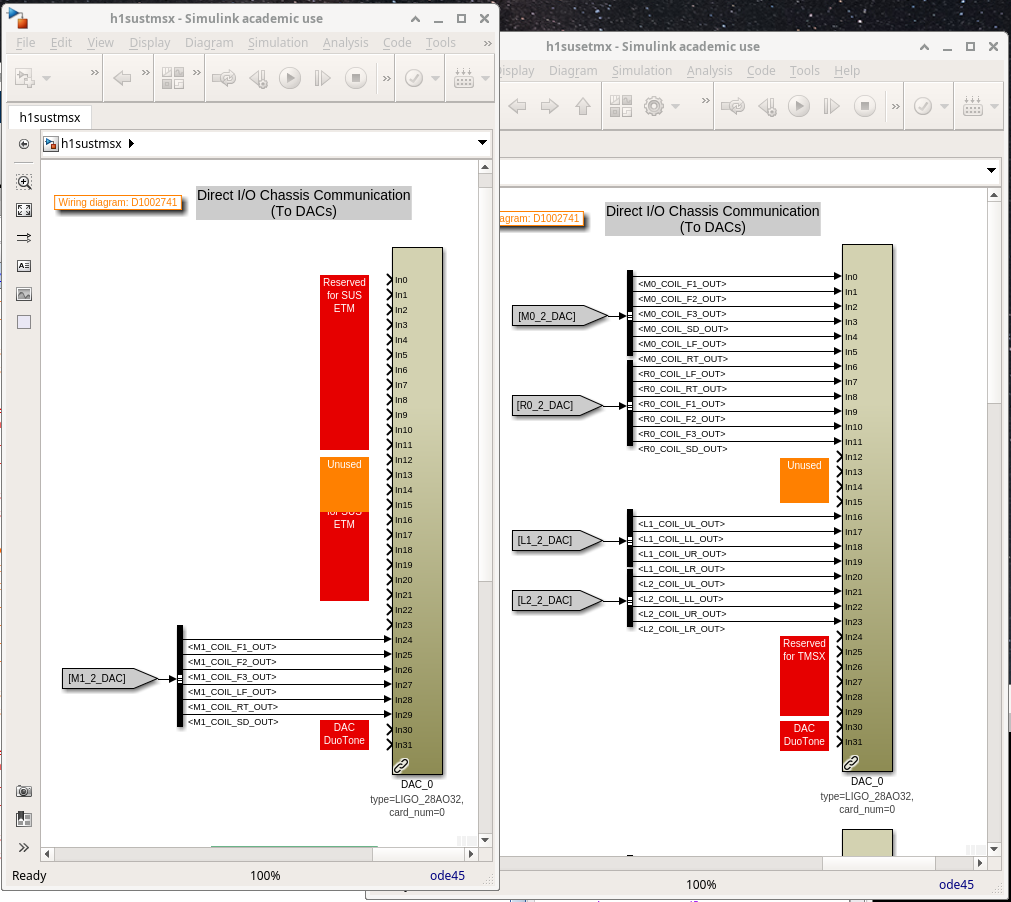The image size is (1011, 902).
Task: Click Model Configuration gear icon
Action: click(x=654, y=106)
